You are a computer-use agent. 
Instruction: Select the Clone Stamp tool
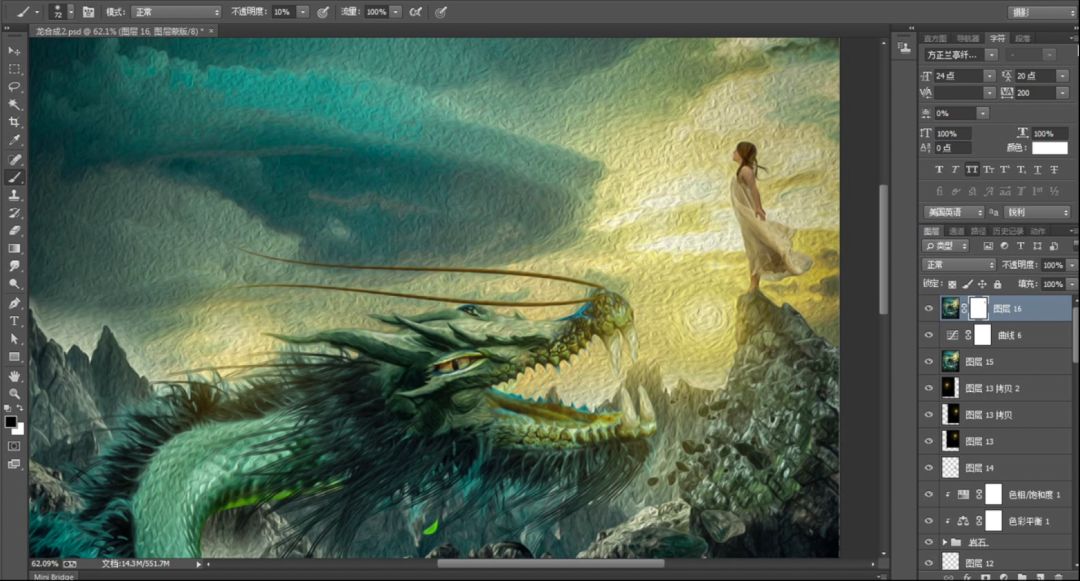pyautogui.click(x=14, y=195)
